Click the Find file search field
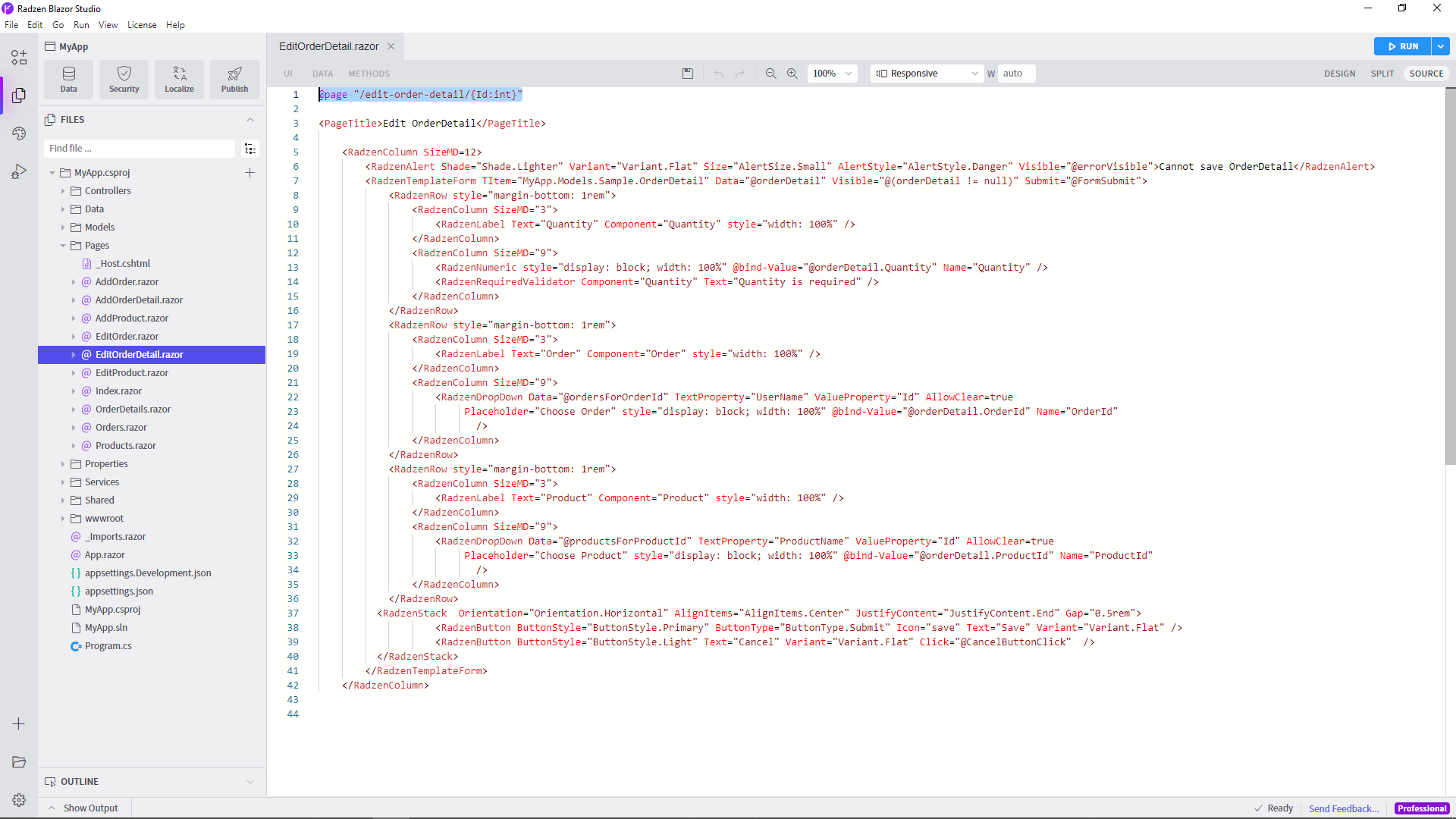 click(x=140, y=149)
